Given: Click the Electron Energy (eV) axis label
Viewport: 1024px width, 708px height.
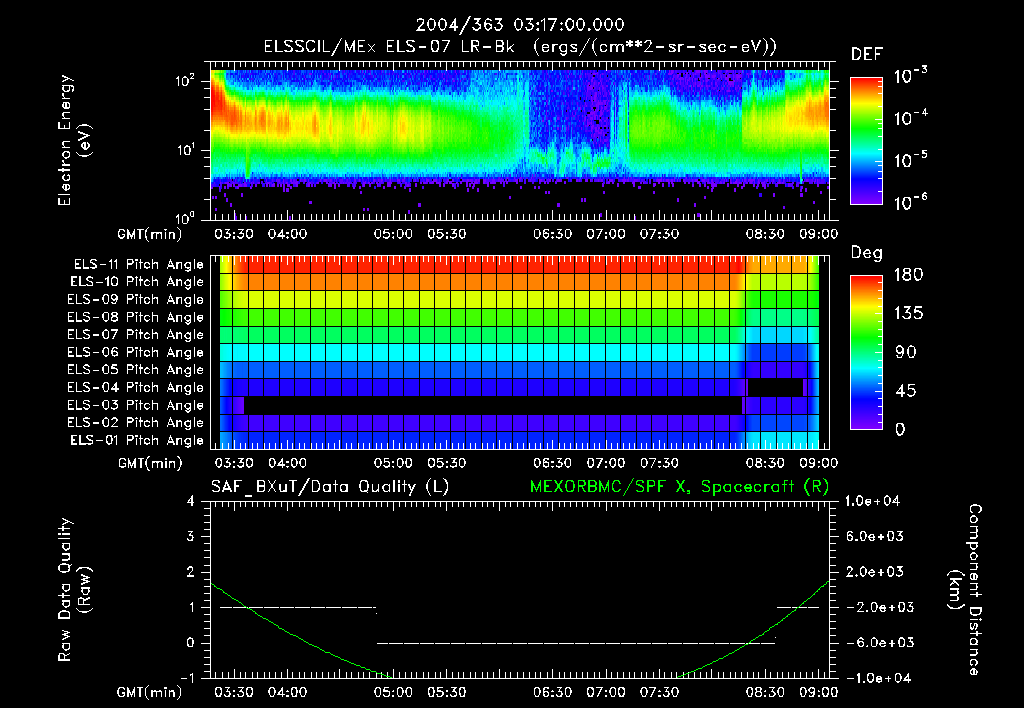Looking at the screenshot, I should pyautogui.click(x=74, y=140).
